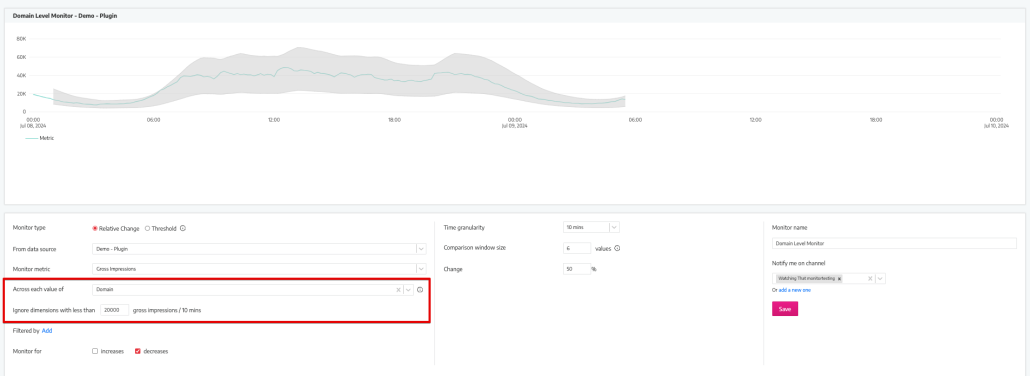Uncheck the decreases checkbox
The width and height of the screenshot is (1030, 376).
tap(137, 351)
